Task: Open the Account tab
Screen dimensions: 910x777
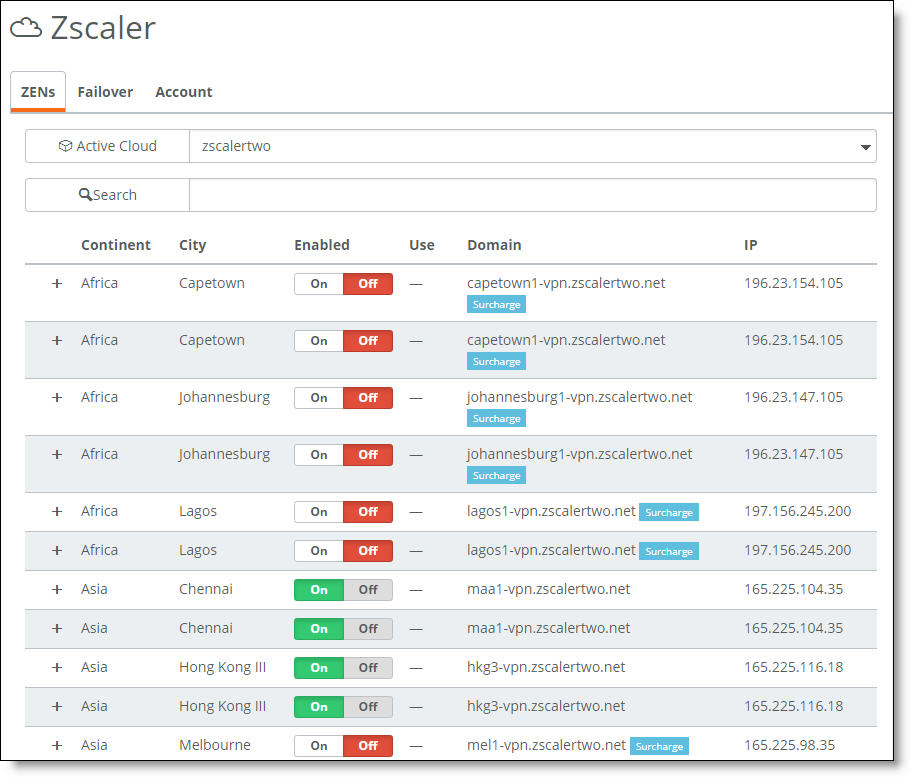Action: click(x=183, y=92)
